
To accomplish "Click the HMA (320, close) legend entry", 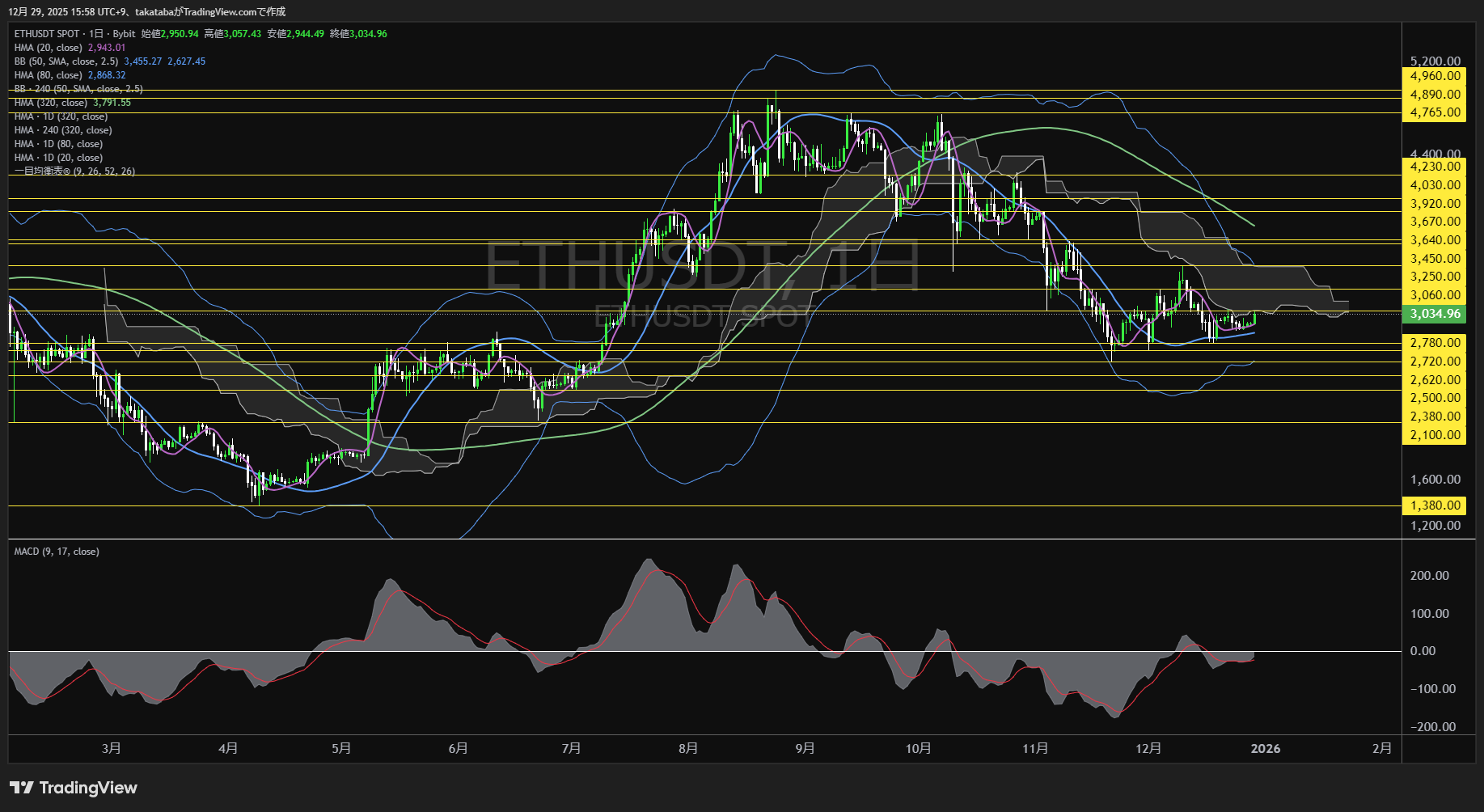I will [49, 103].
